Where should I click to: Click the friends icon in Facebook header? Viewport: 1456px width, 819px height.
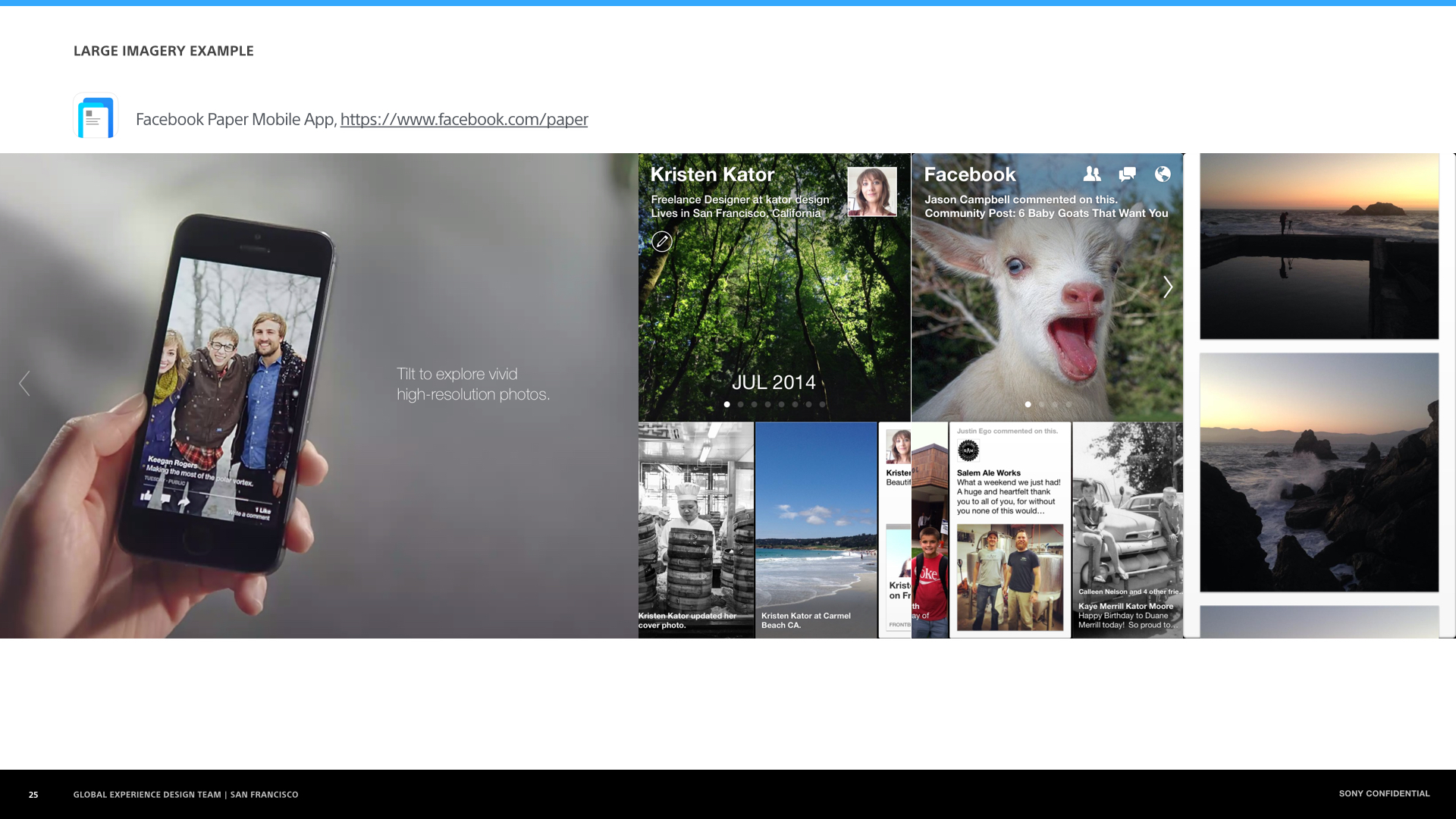click(1092, 174)
